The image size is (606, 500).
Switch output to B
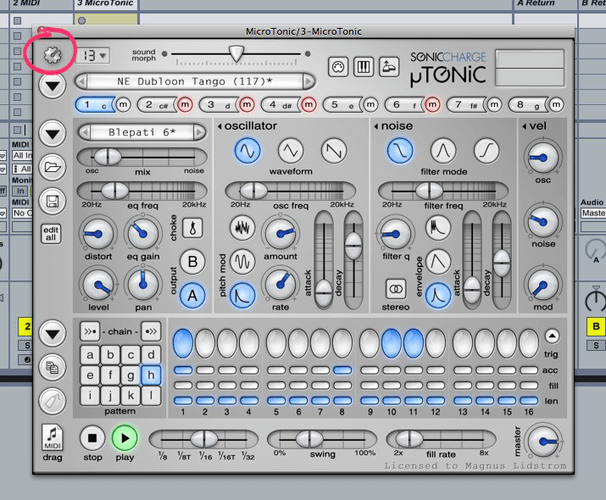click(x=192, y=262)
